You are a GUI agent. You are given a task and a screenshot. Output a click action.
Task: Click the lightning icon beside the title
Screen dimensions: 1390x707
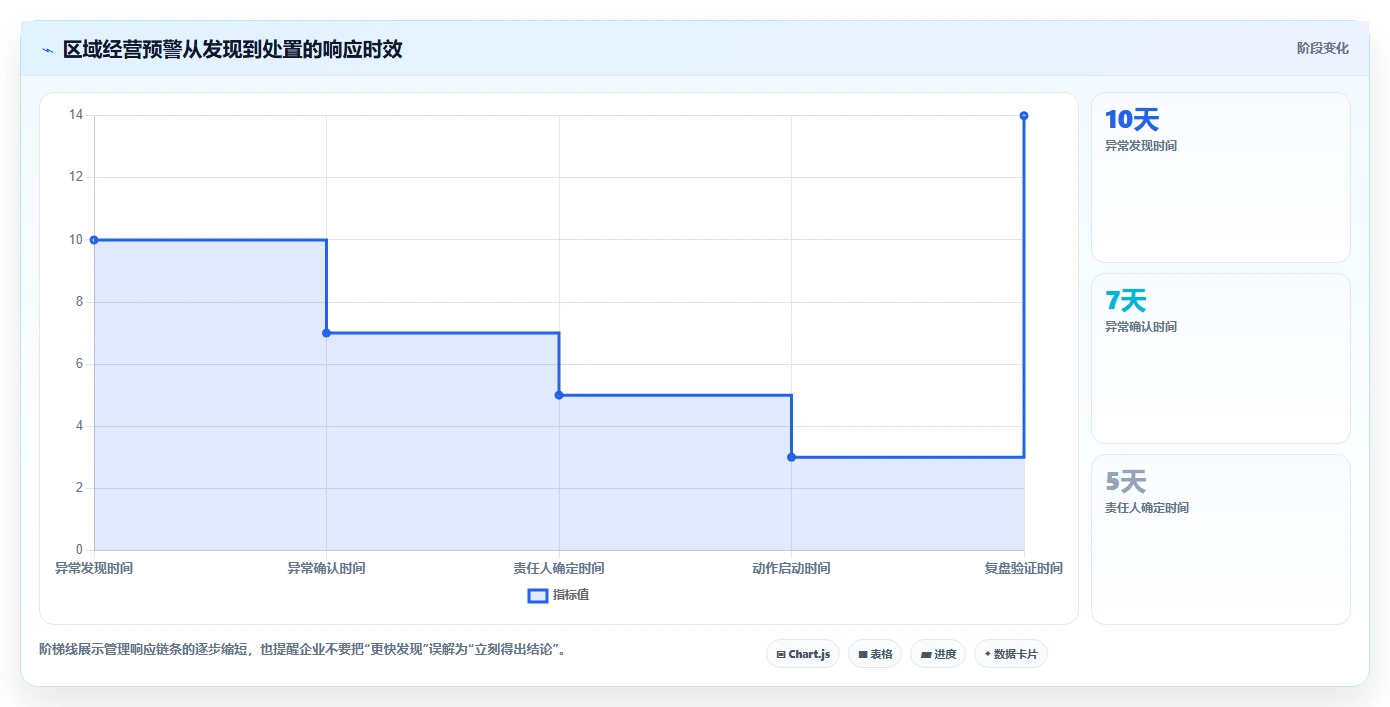(x=47, y=49)
